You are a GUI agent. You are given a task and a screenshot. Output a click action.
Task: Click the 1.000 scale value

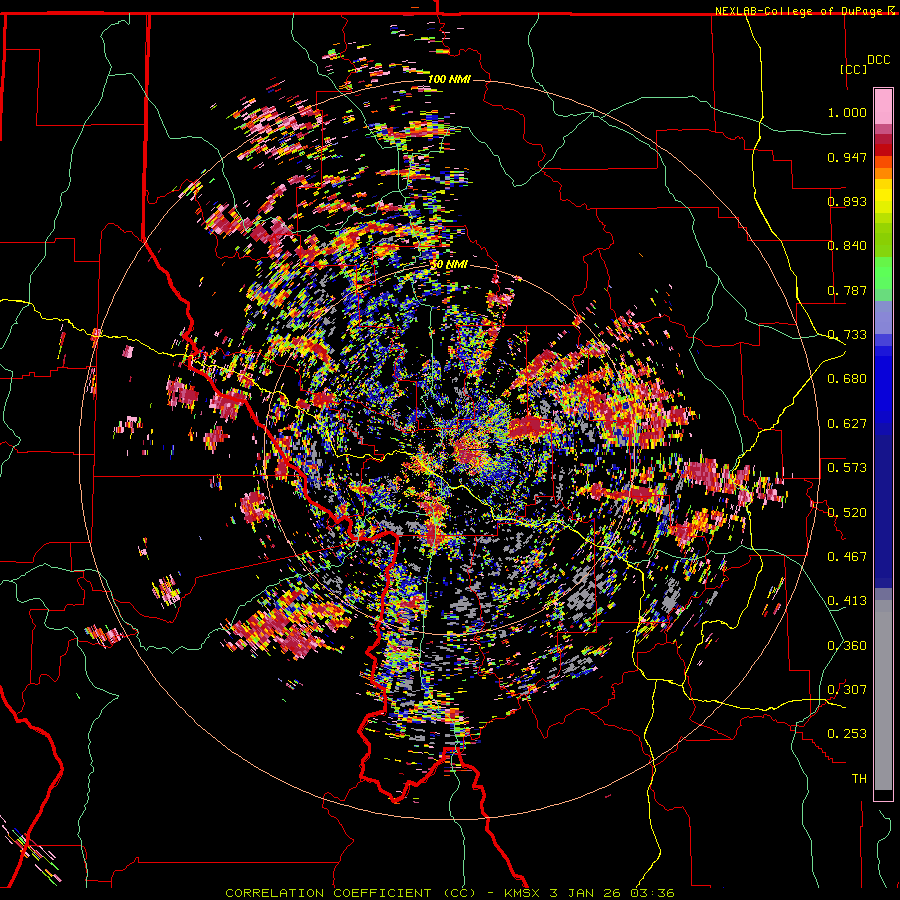847,112
